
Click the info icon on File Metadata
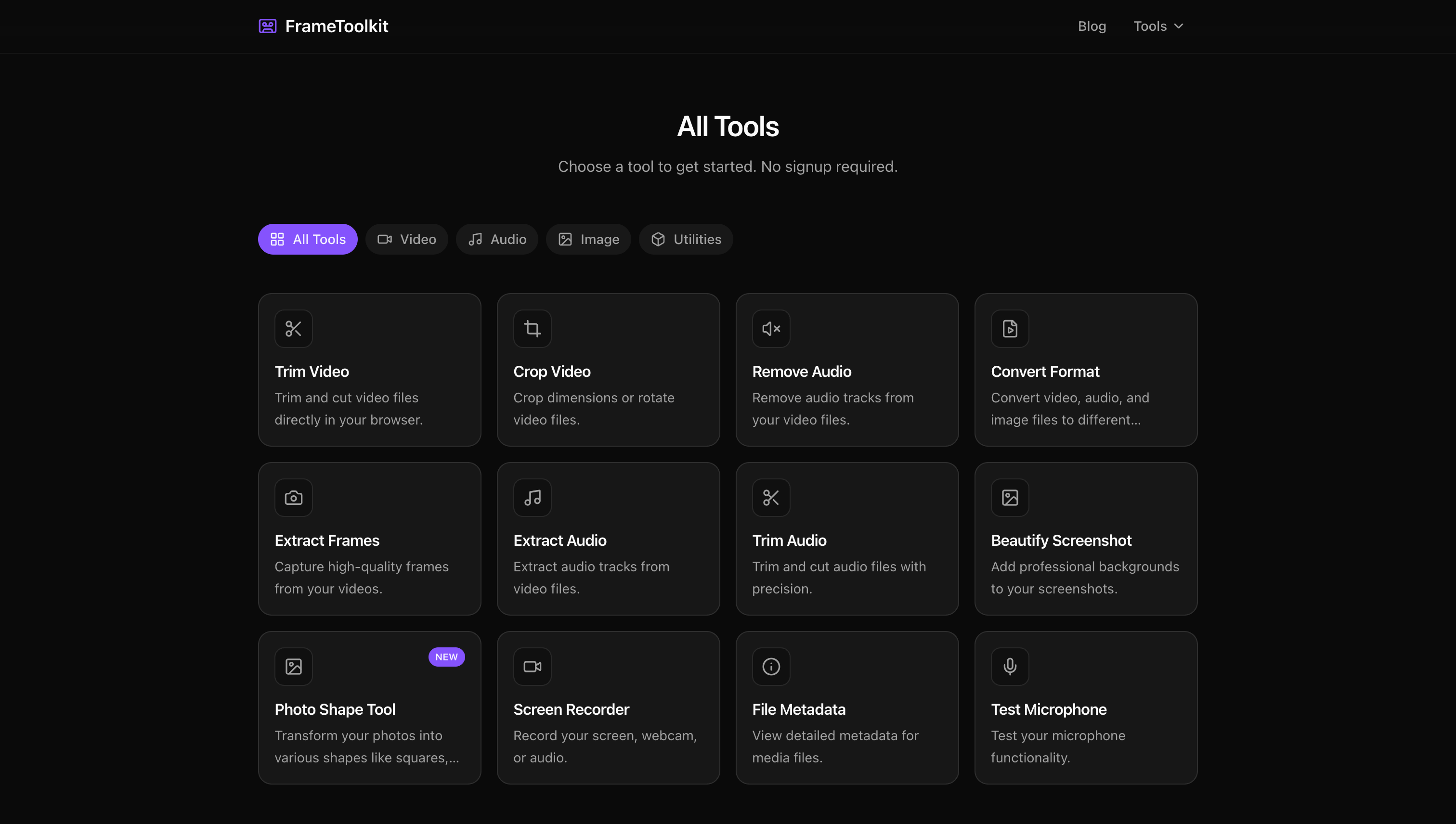(771, 666)
